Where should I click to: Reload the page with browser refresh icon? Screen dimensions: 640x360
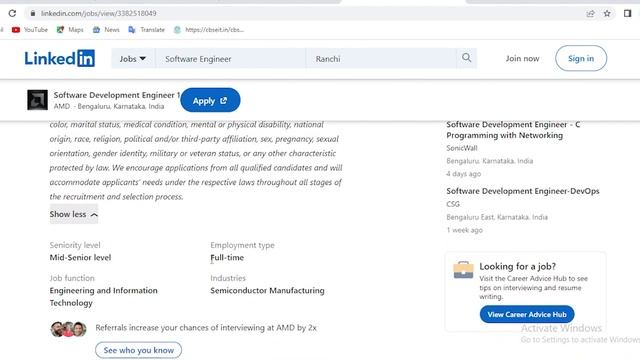[12, 13]
